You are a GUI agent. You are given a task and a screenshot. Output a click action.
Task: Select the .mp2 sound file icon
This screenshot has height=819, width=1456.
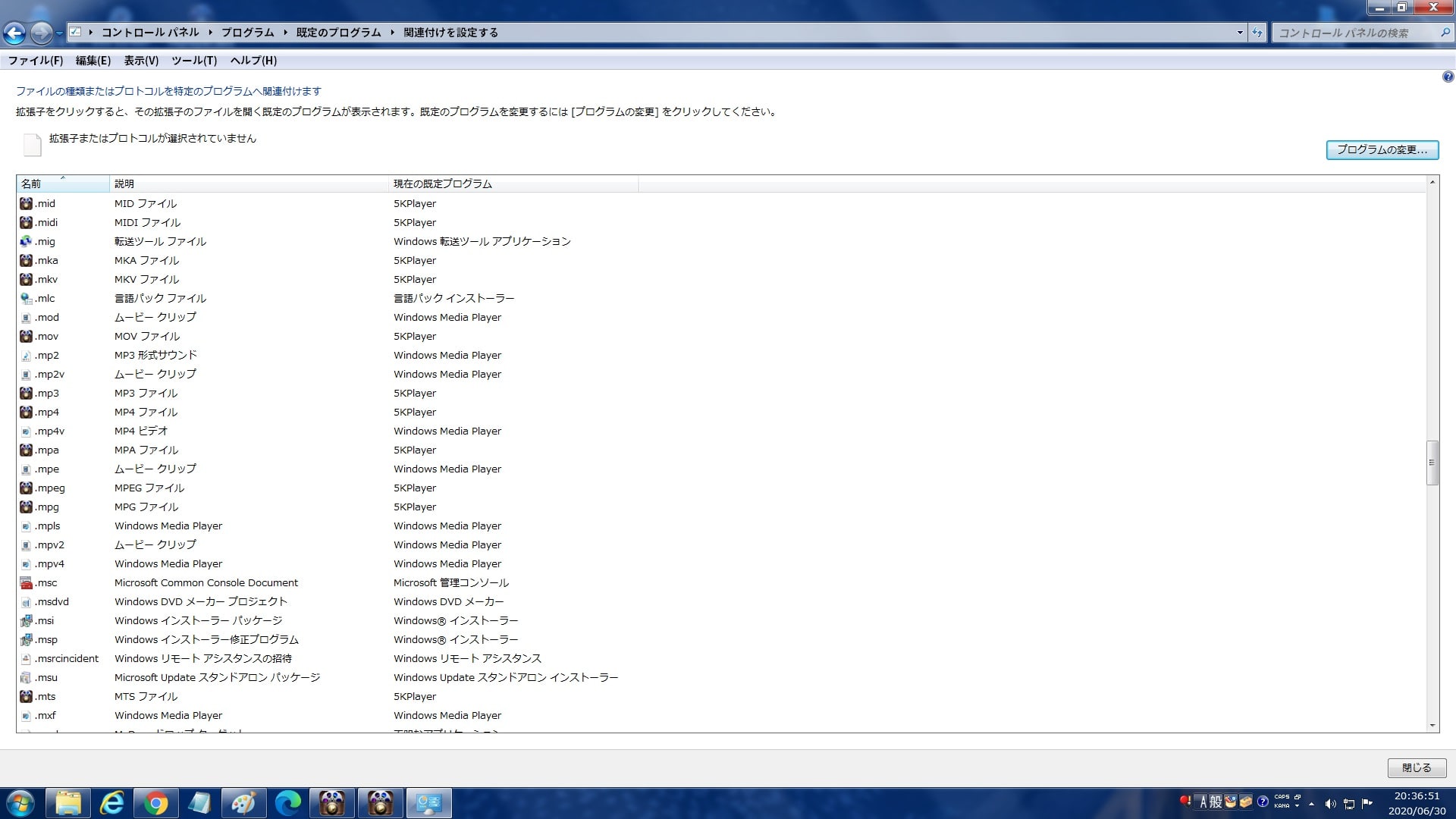point(26,355)
